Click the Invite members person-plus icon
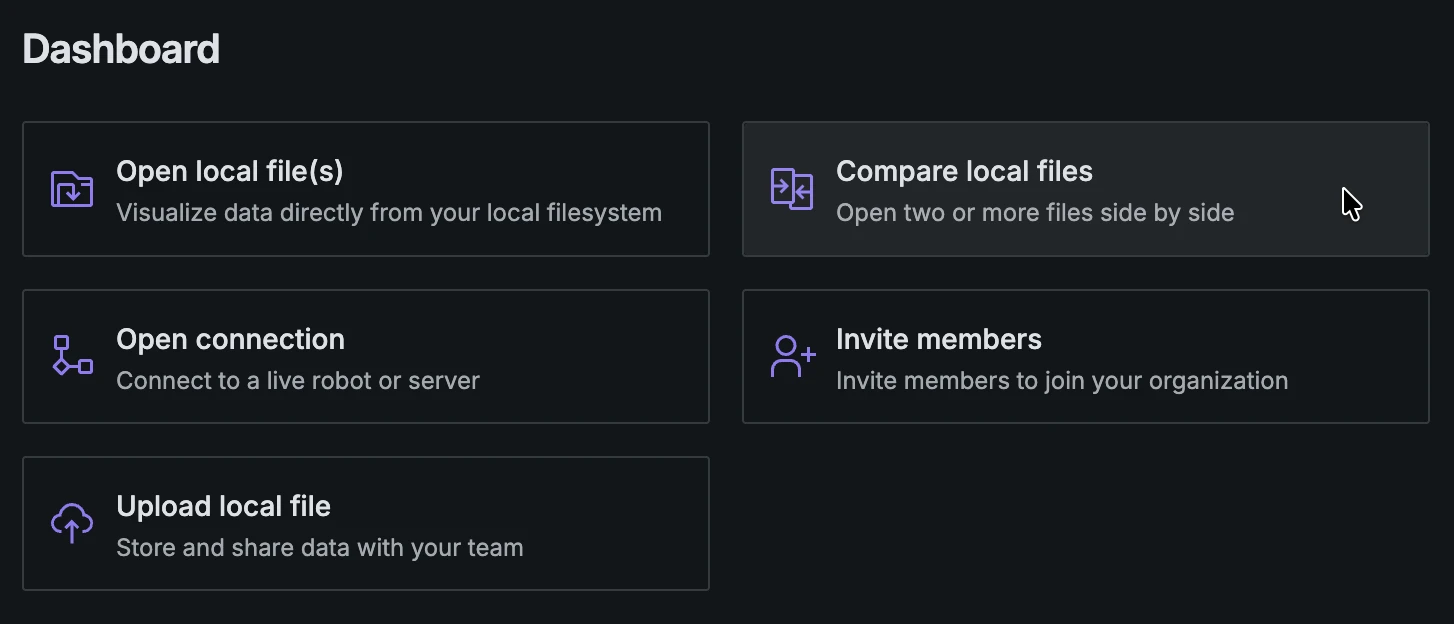The image size is (1454, 624). point(793,356)
